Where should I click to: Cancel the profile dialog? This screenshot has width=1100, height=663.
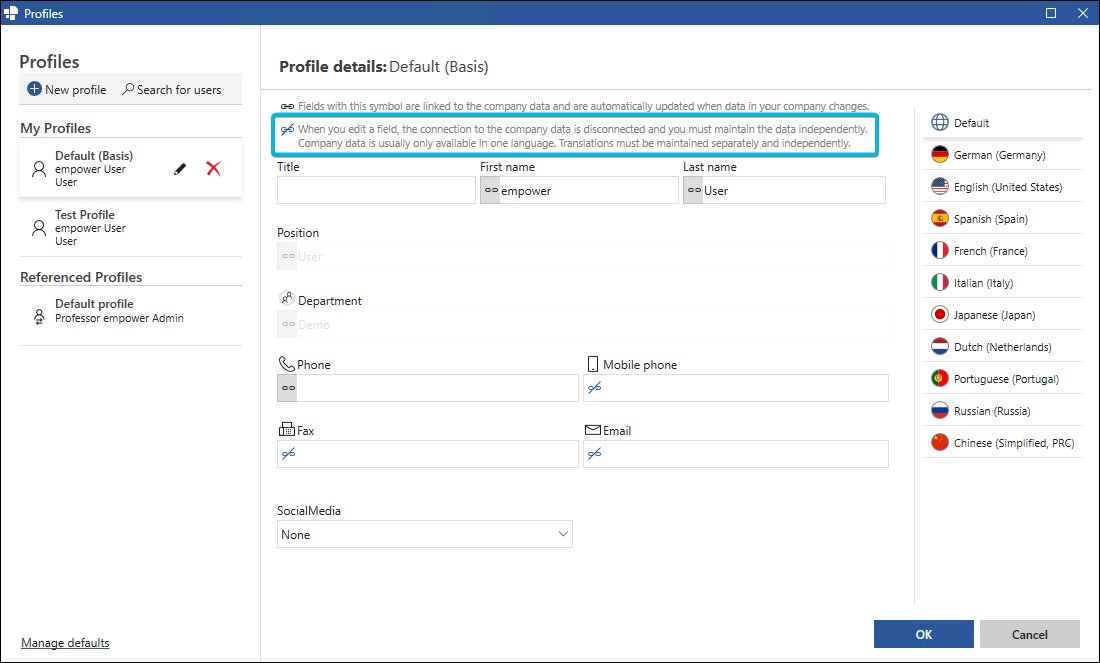1029,634
